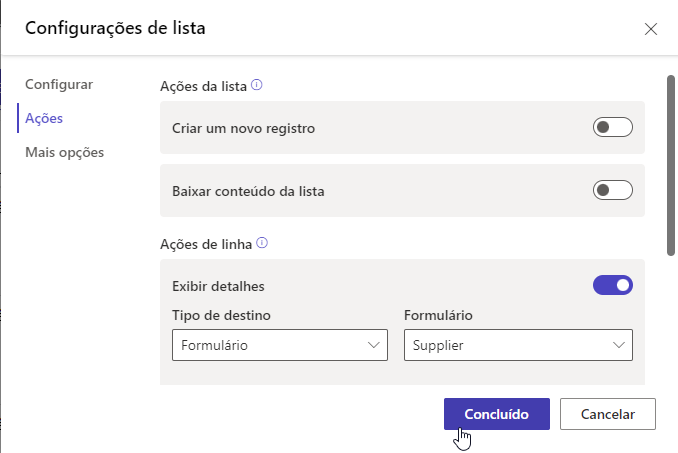Click the chevron arrow in the Supplier box
This screenshot has height=453, width=678.
pyautogui.click(x=618, y=345)
